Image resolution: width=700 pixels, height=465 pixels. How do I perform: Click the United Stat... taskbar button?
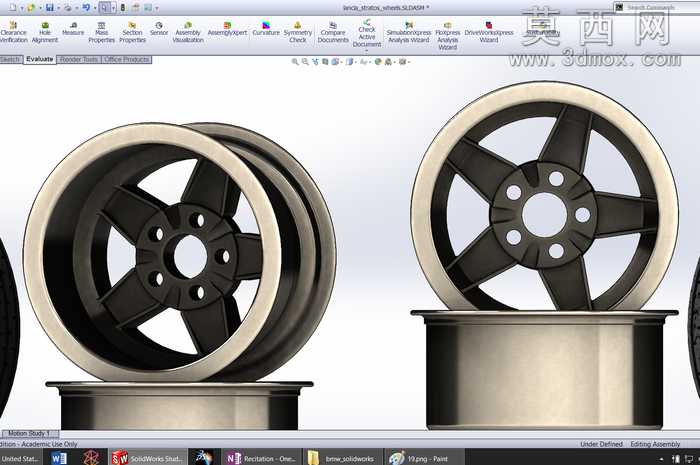coord(20,458)
